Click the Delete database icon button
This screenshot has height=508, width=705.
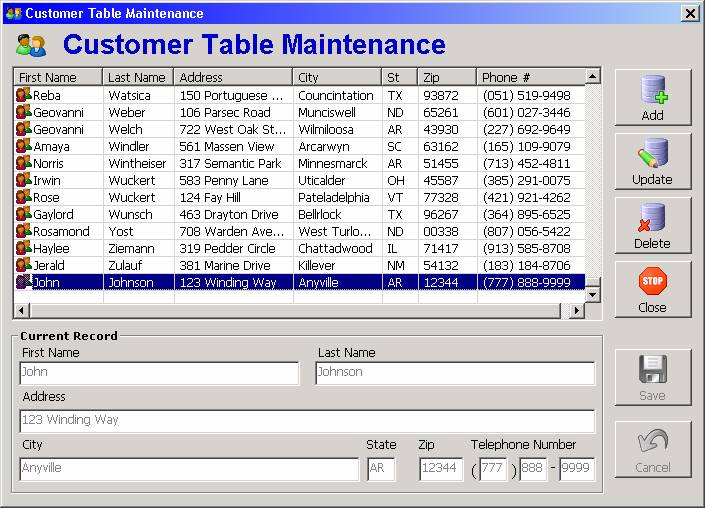[x=652, y=218]
